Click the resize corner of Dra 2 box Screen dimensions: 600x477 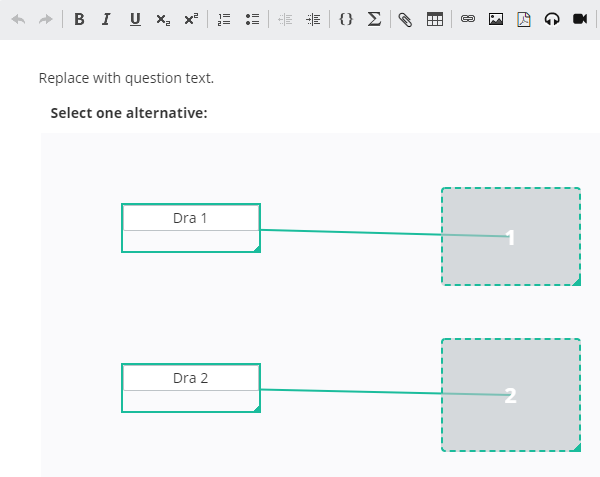tap(257, 409)
